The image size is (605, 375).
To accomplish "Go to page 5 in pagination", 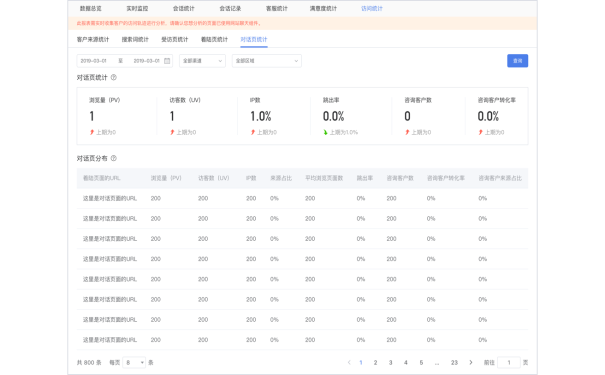I will [421, 363].
